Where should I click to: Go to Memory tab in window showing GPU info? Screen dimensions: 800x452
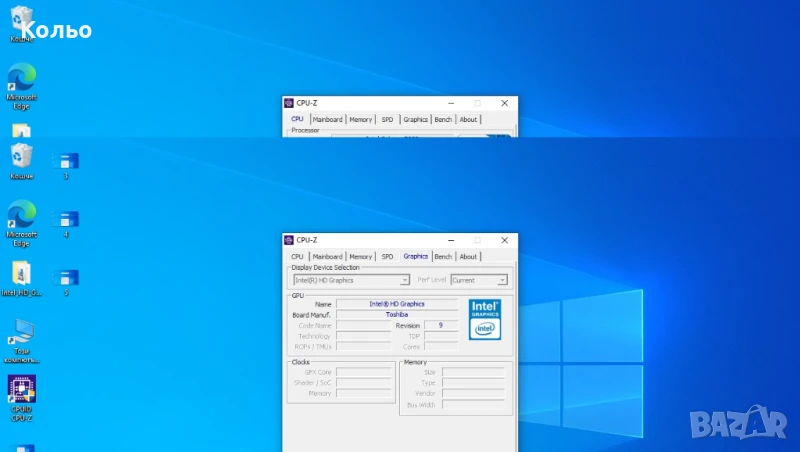point(361,257)
